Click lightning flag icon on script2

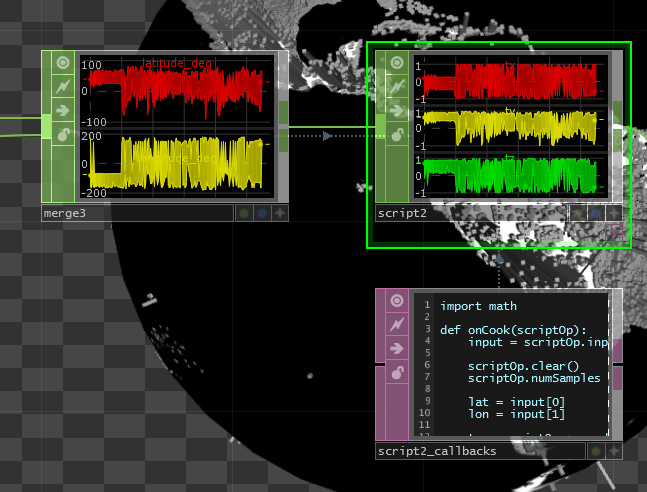(397, 87)
